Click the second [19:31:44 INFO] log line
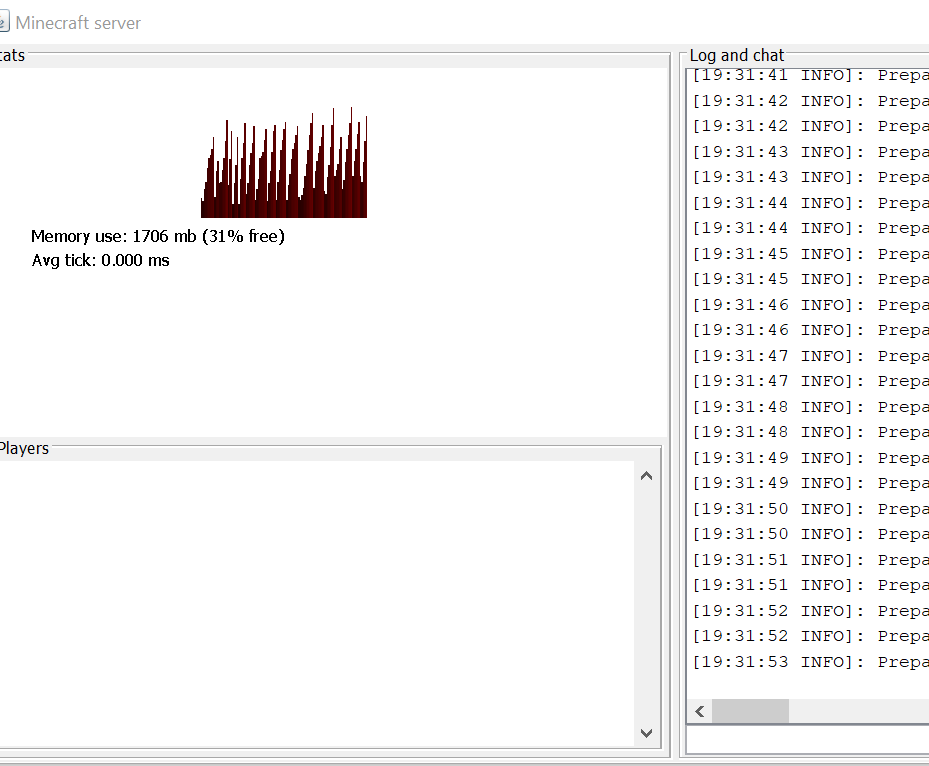 811,228
